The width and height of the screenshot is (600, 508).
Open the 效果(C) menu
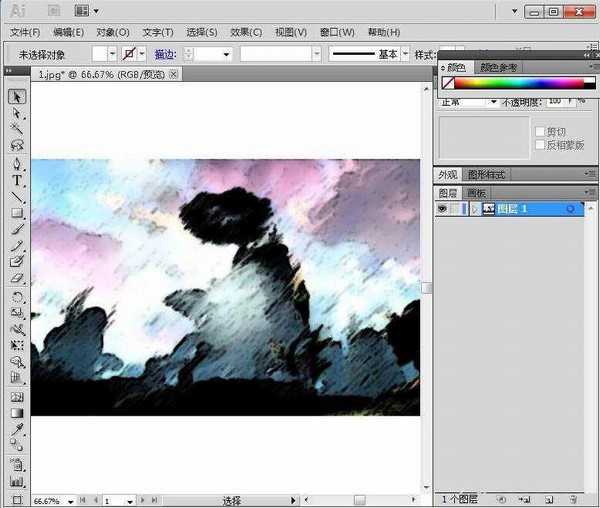[x=245, y=32]
